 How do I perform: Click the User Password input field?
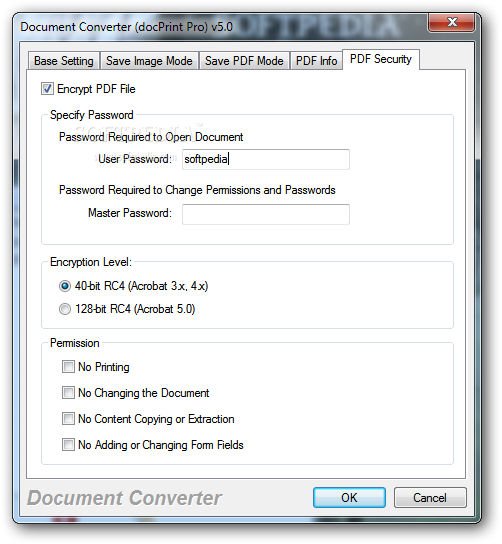pos(266,159)
